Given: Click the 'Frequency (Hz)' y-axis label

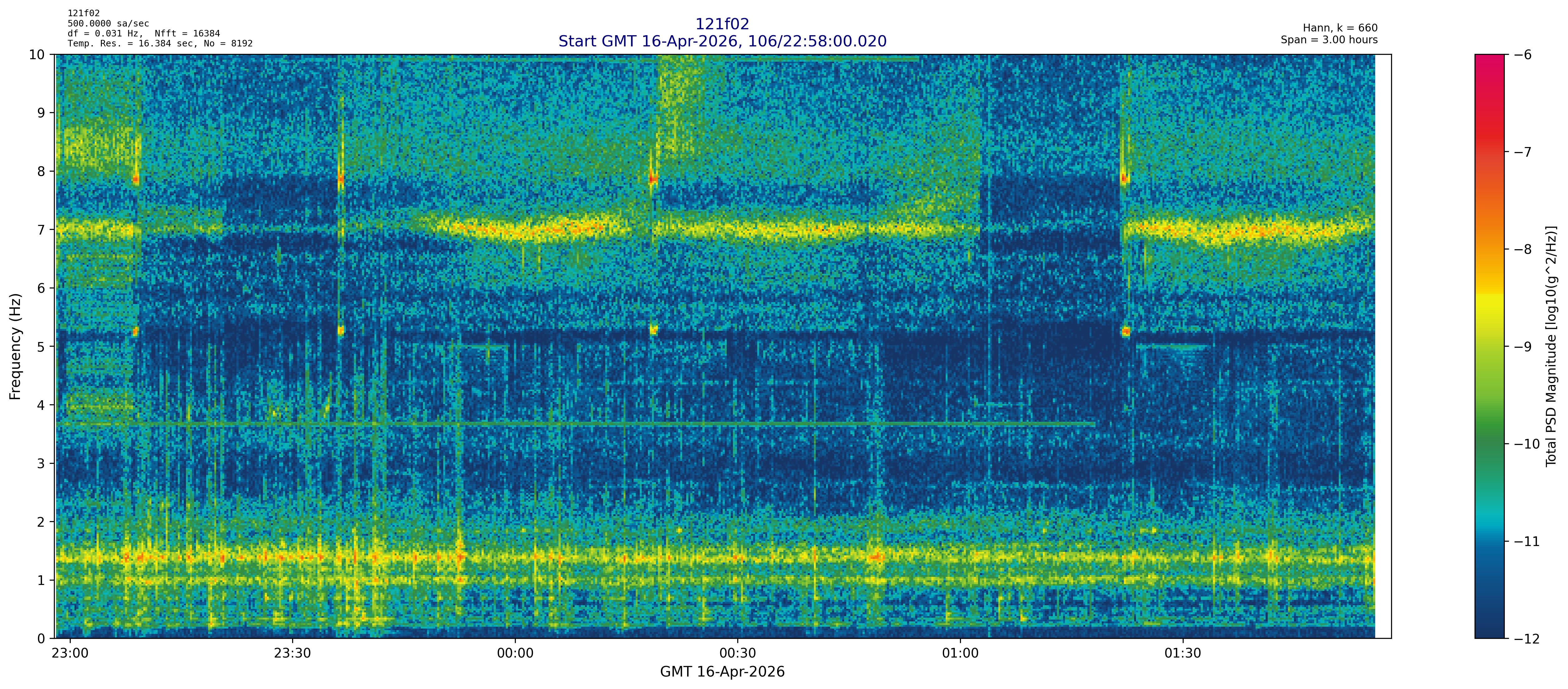Looking at the screenshot, I should pos(15,346).
